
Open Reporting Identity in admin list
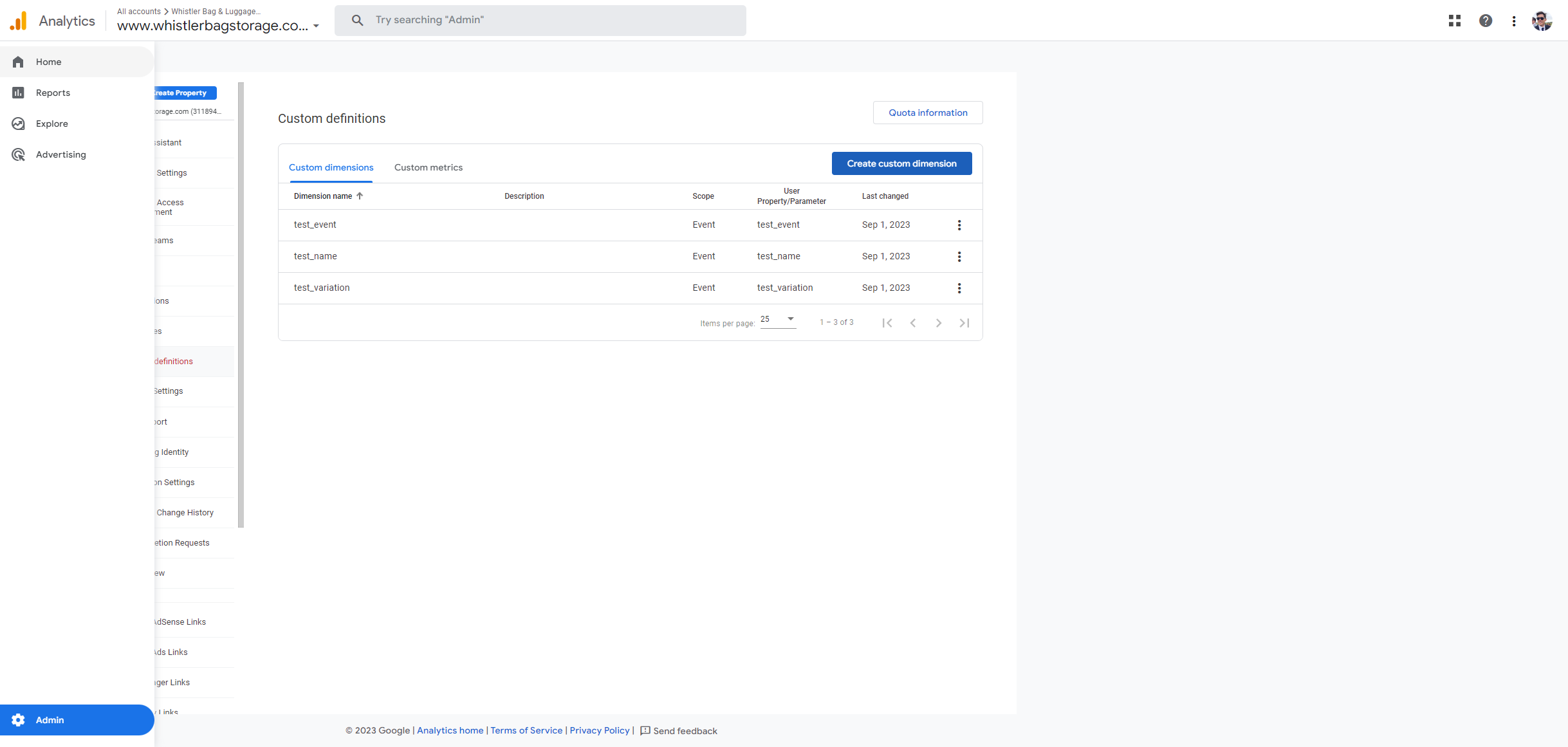point(172,452)
